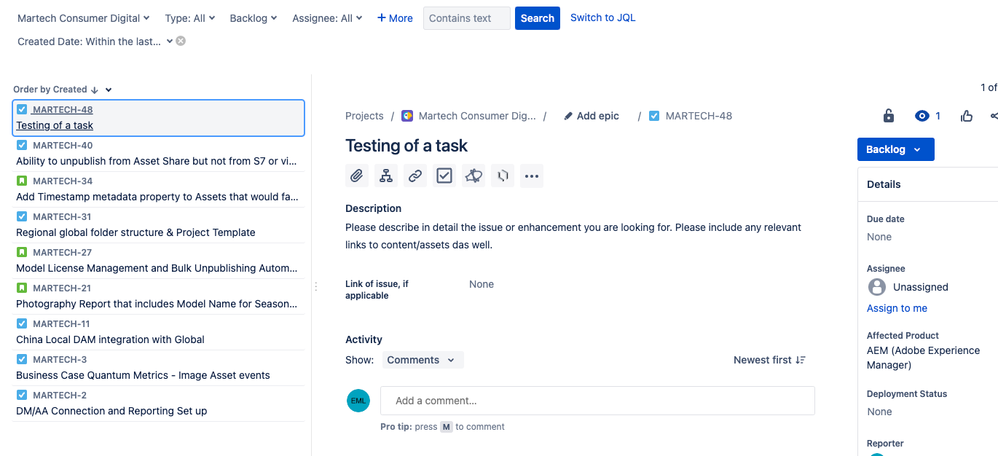This screenshot has height=456, width=998.
Task: Click the create subtask hierarchy icon
Action: click(386, 176)
